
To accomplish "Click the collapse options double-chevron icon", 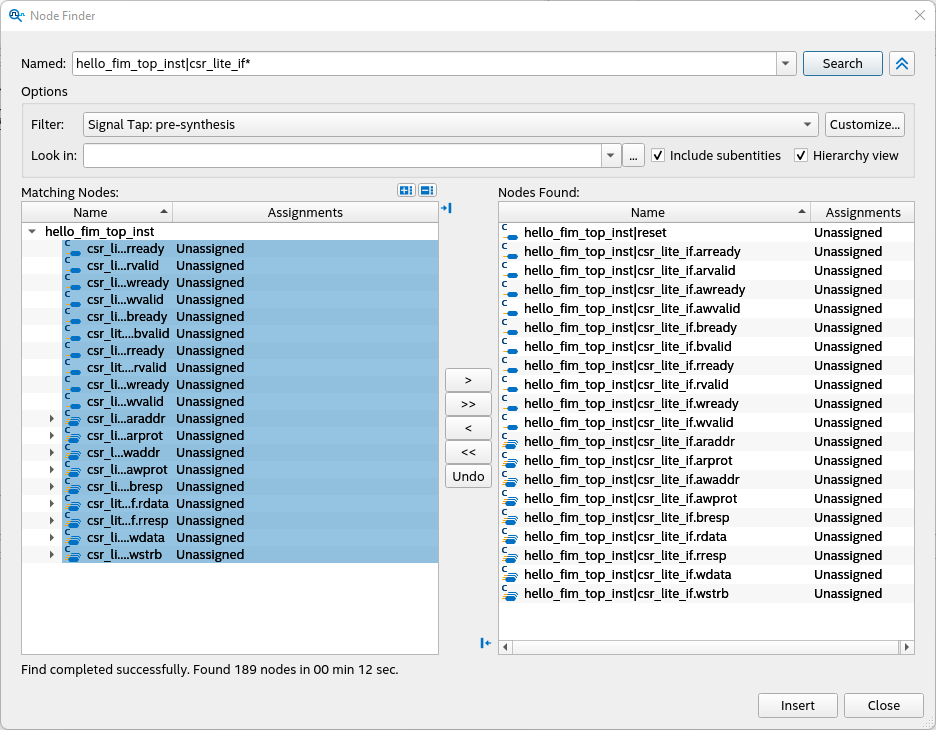I will pos(901,63).
